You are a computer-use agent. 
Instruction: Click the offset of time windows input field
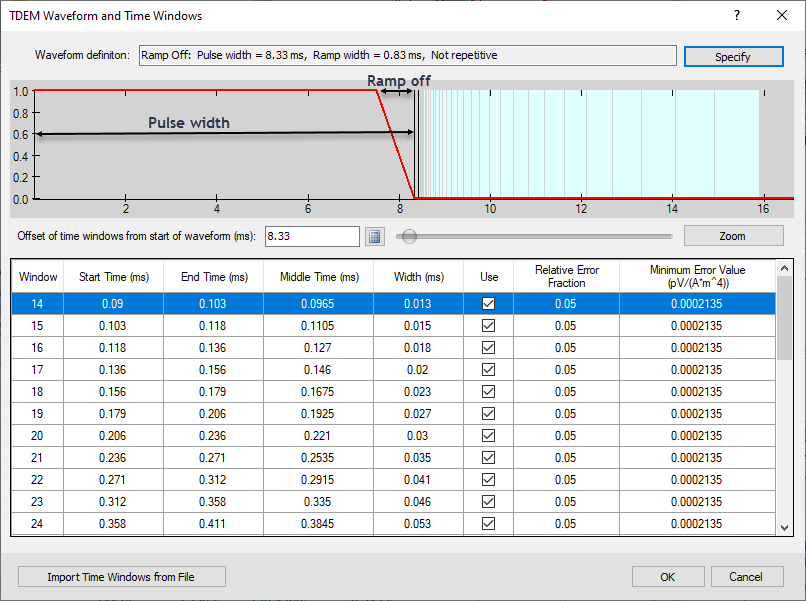(311, 236)
